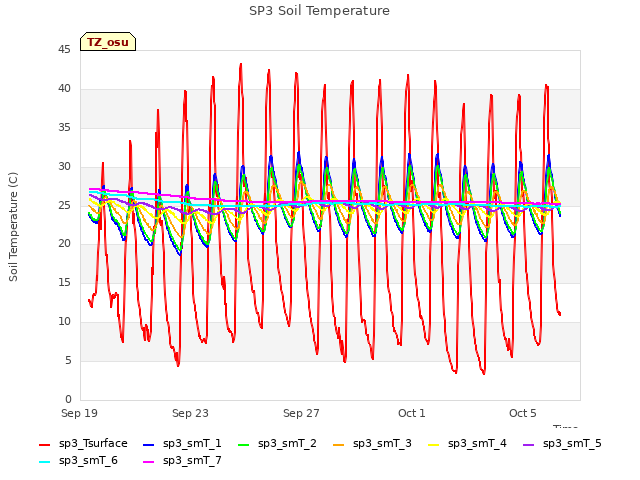Toggle the sp3_smT_3 legend entry

point(372,444)
